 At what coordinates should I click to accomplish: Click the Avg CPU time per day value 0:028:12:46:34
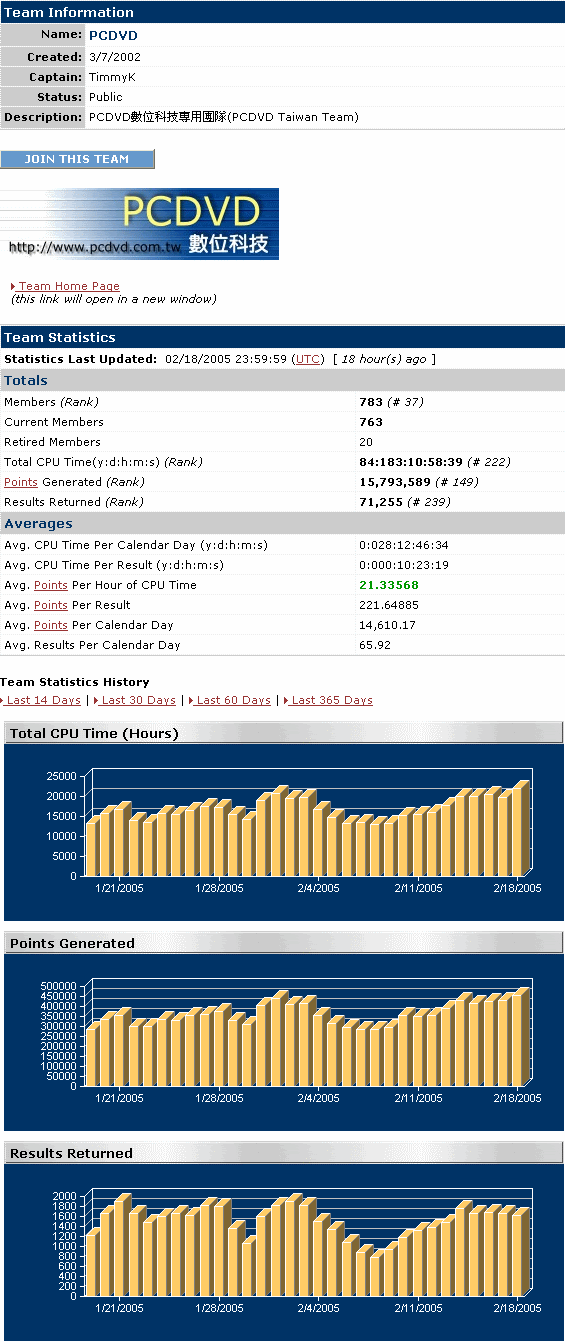tap(404, 545)
